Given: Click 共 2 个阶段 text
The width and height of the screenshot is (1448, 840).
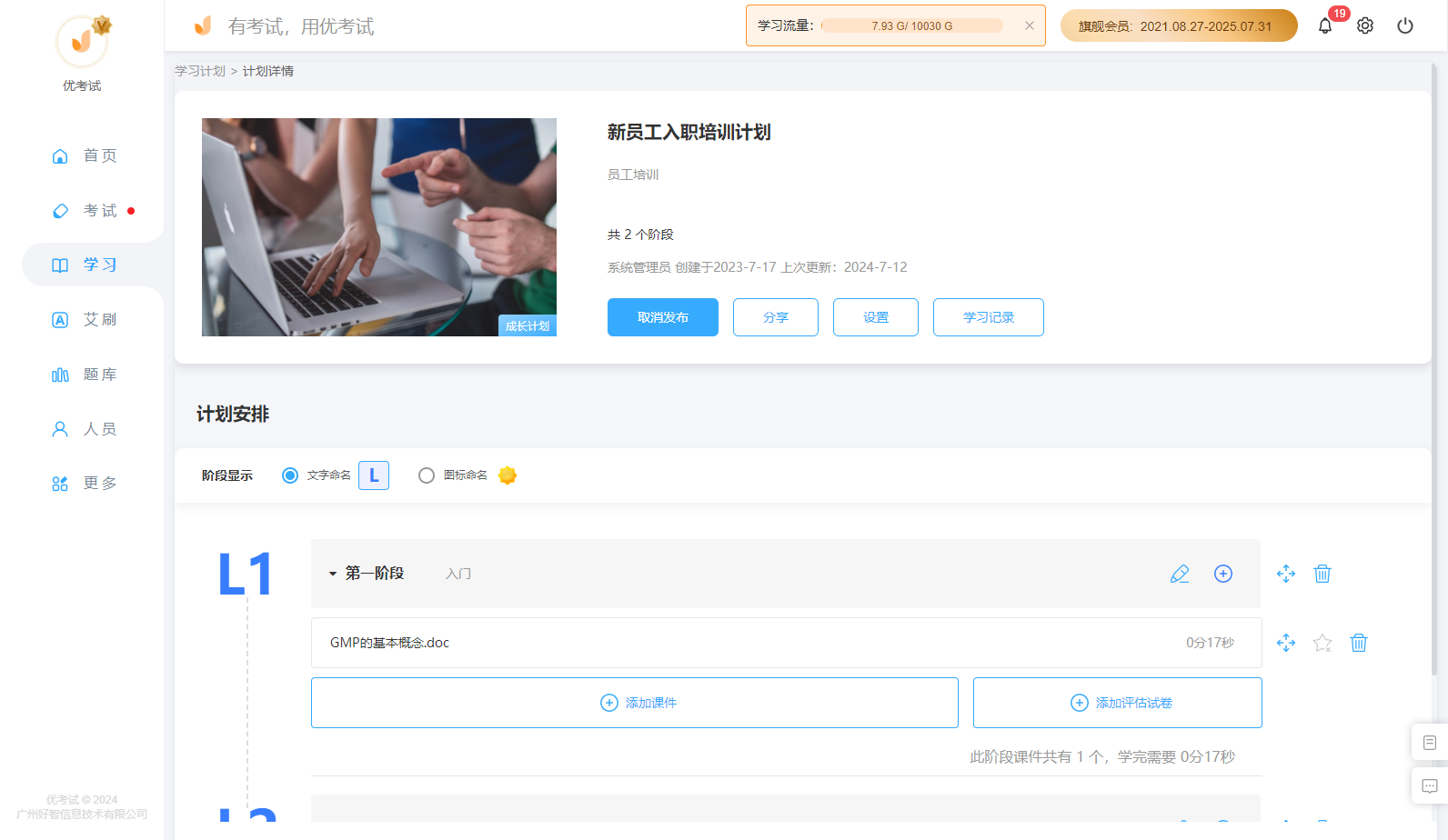Looking at the screenshot, I should click(640, 235).
